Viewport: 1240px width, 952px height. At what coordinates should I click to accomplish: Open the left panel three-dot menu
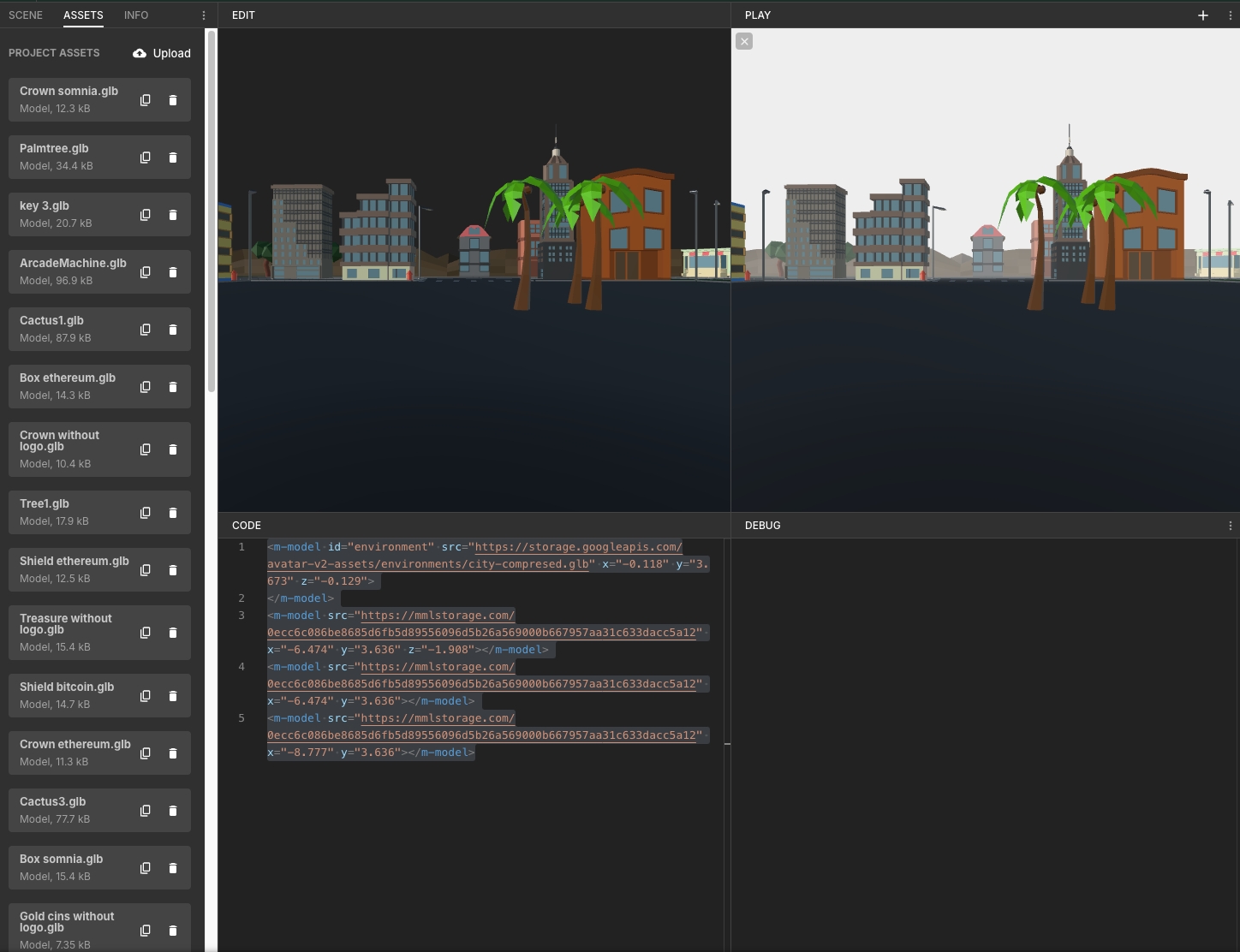pyautogui.click(x=203, y=15)
